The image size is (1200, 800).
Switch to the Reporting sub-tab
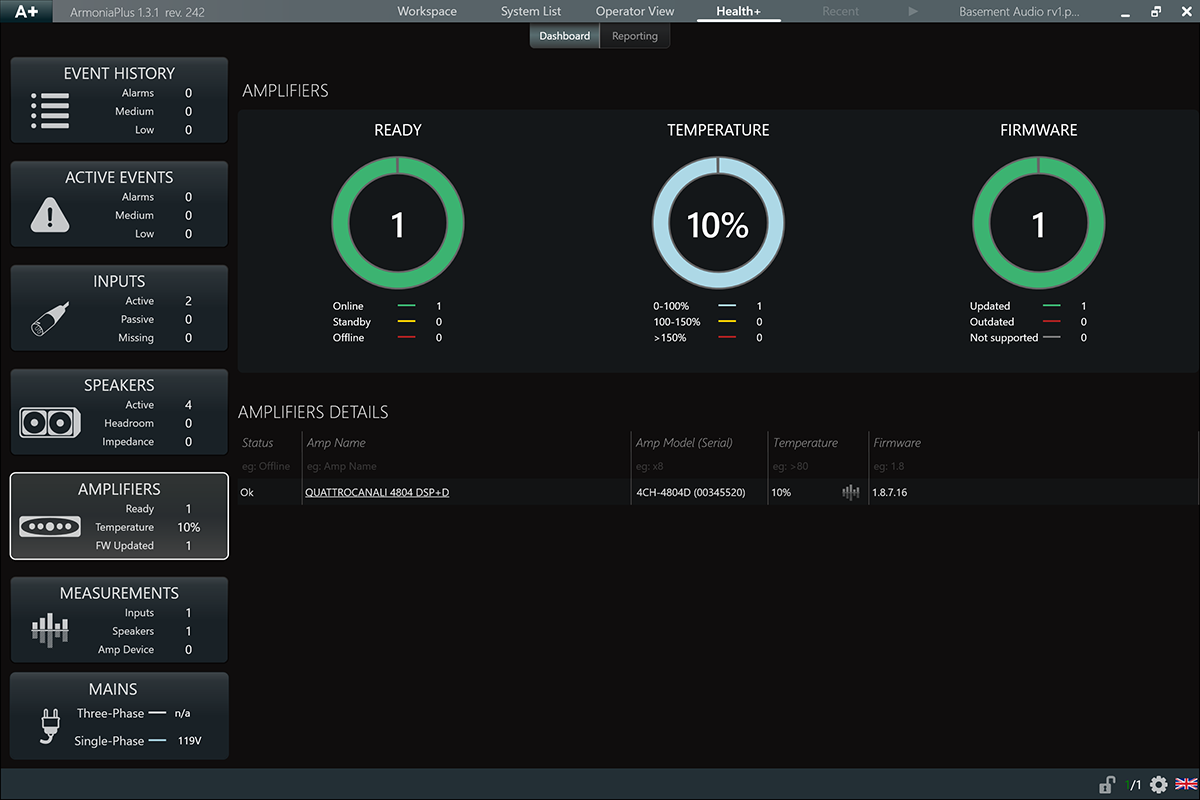635,36
